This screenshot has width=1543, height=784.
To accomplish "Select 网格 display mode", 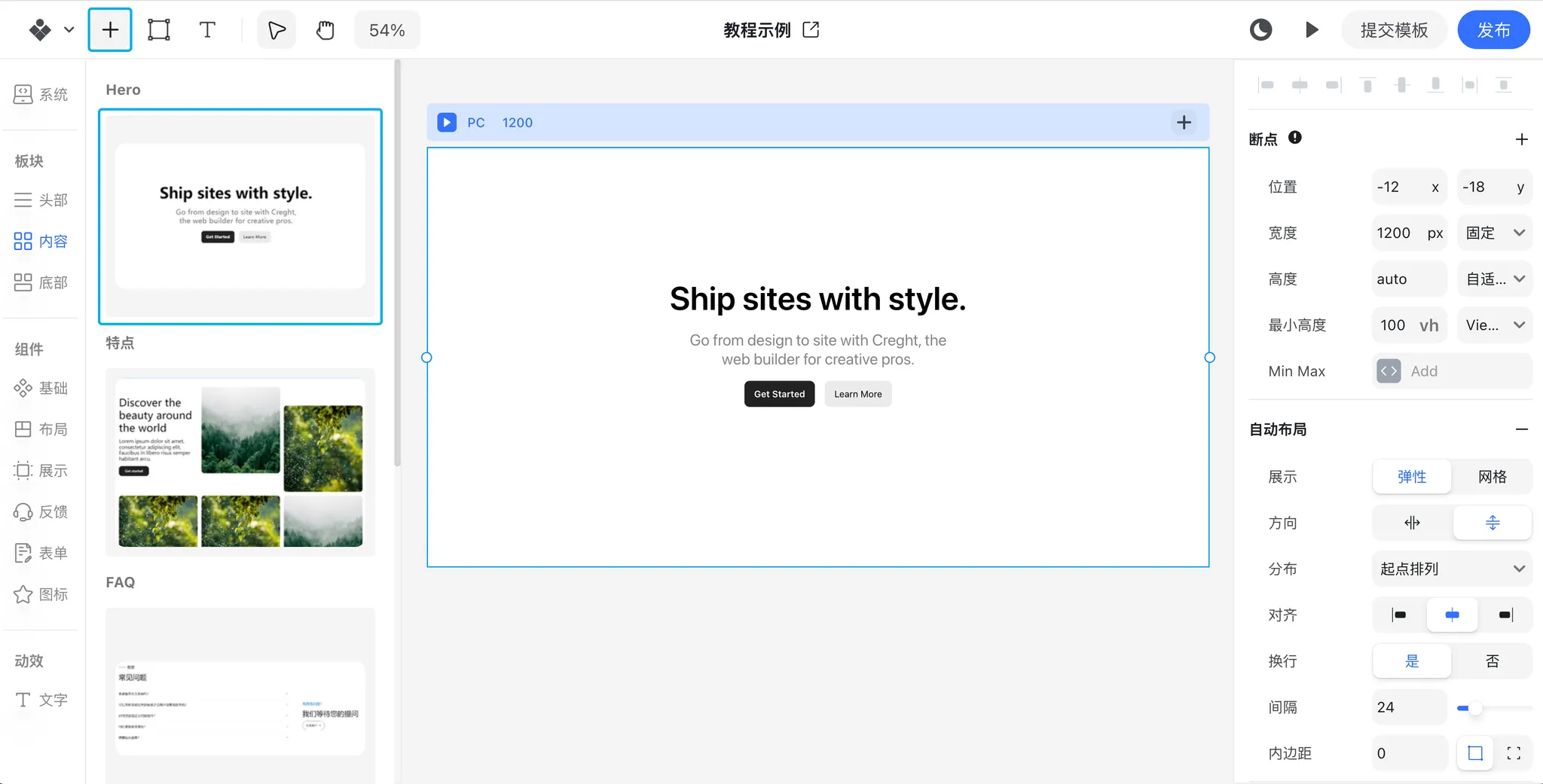I will coord(1492,477).
